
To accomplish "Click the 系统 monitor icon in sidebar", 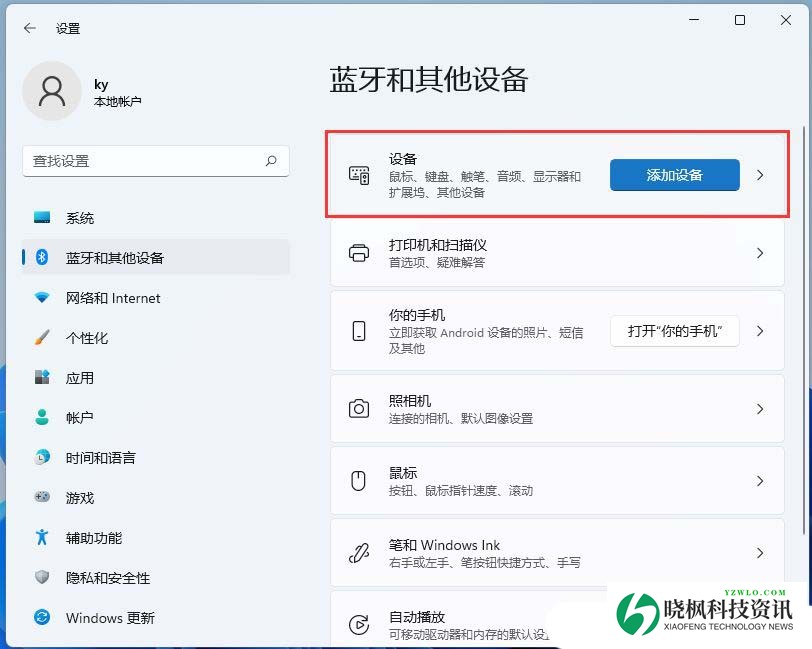I will [x=42, y=218].
